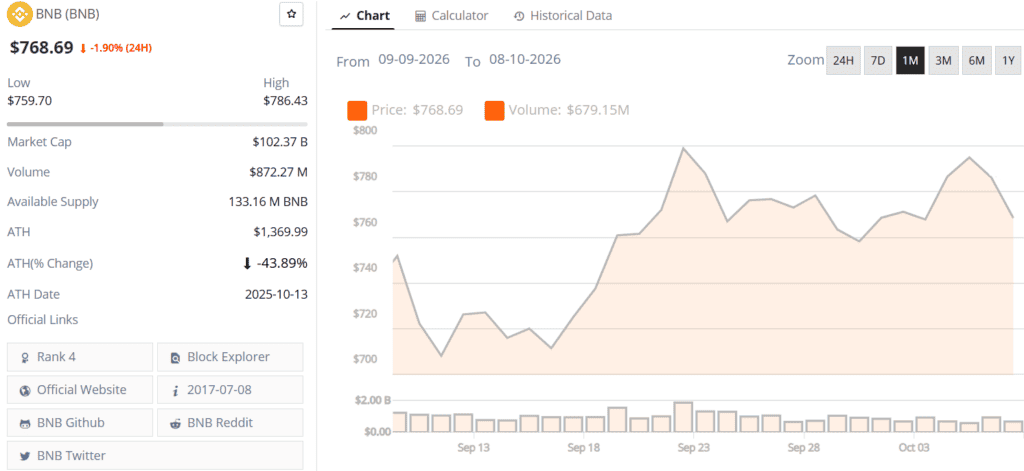This screenshot has width=1024, height=471.
Task: Open the Block Explorer link
Action: tap(230, 357)
